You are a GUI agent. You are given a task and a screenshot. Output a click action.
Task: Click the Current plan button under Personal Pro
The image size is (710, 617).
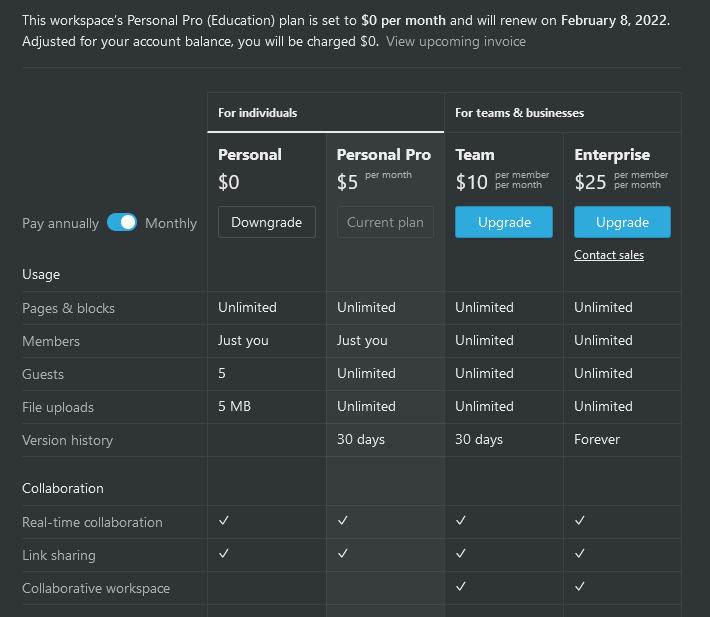(x=385, y=222)
